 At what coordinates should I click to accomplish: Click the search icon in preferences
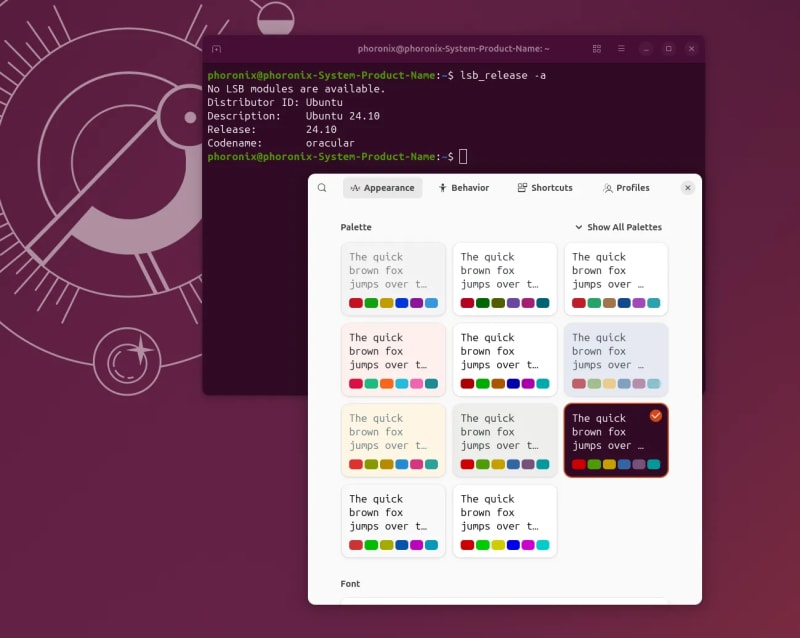tap(322, 188)
